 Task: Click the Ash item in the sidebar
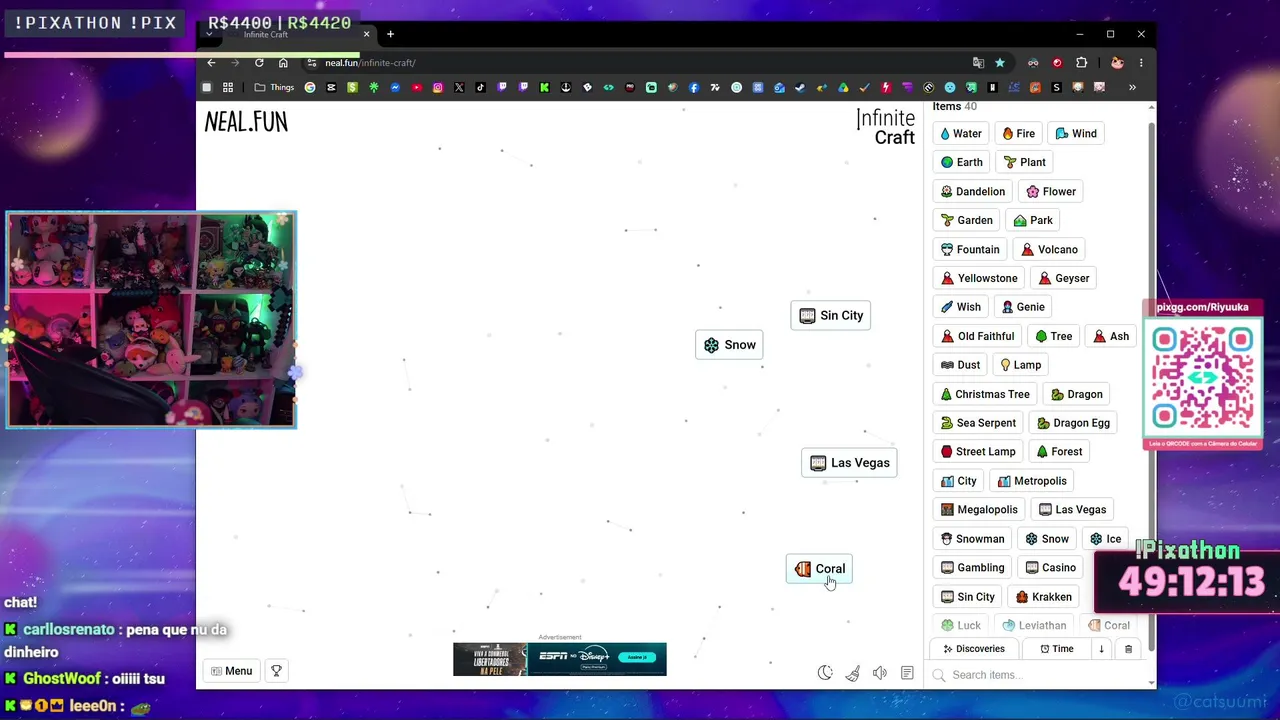point(1111,336)
